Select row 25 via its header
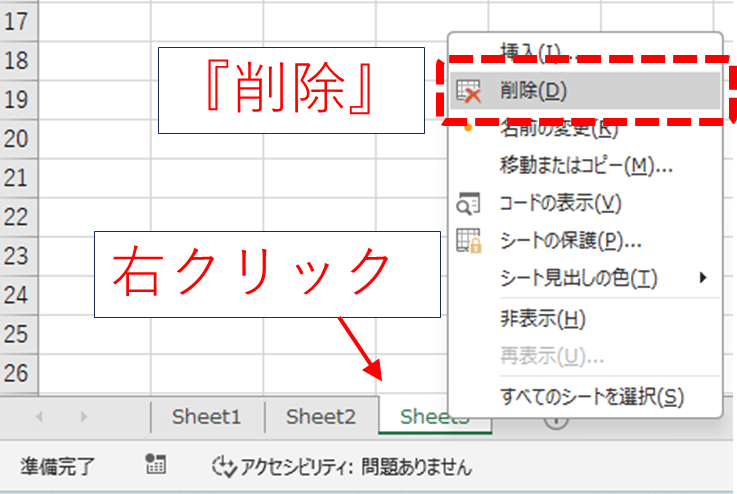This screenshot has width=737, height=494. point(18,334)
